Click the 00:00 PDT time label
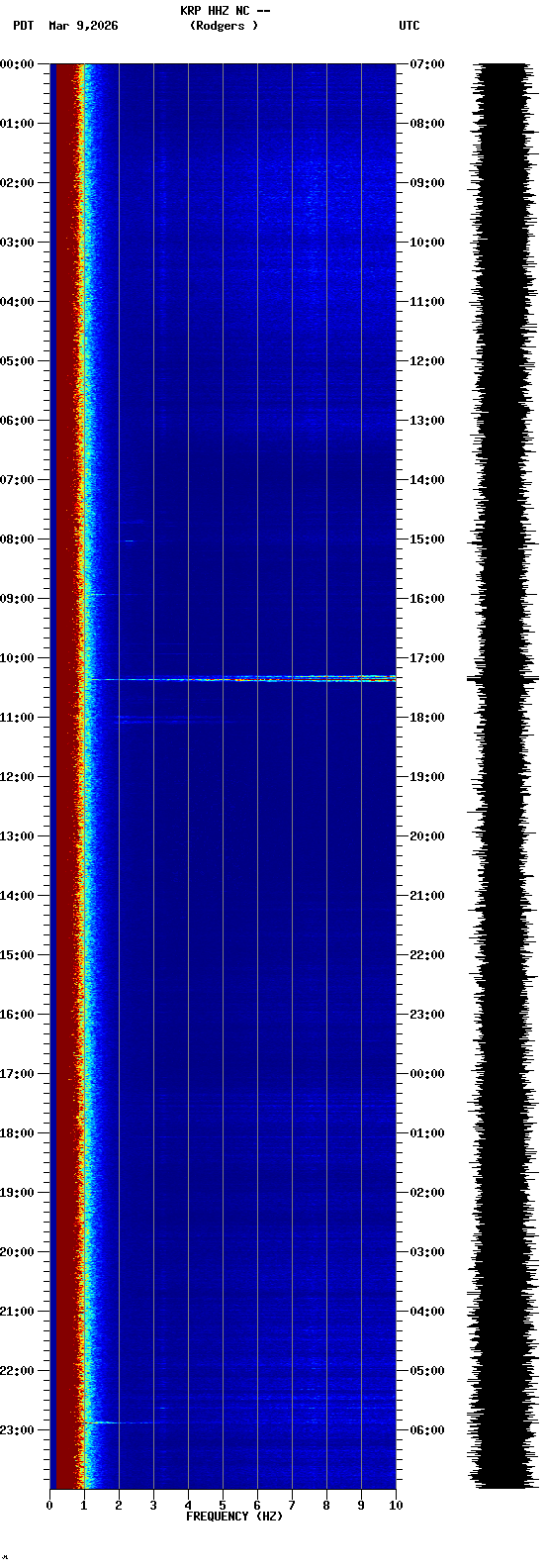The image size is (546, 1568). 17,64
